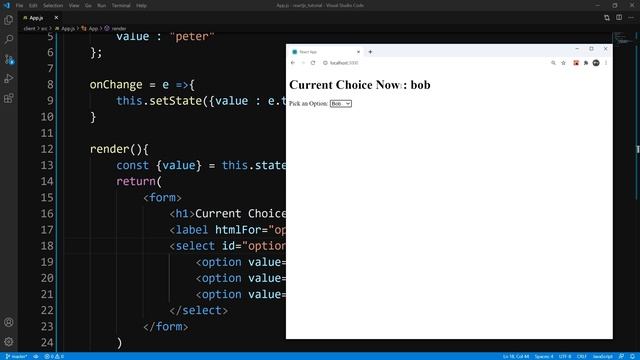640x360 pixels.
Task: View site information icon beside localhost
Action: tap(325, 63)
